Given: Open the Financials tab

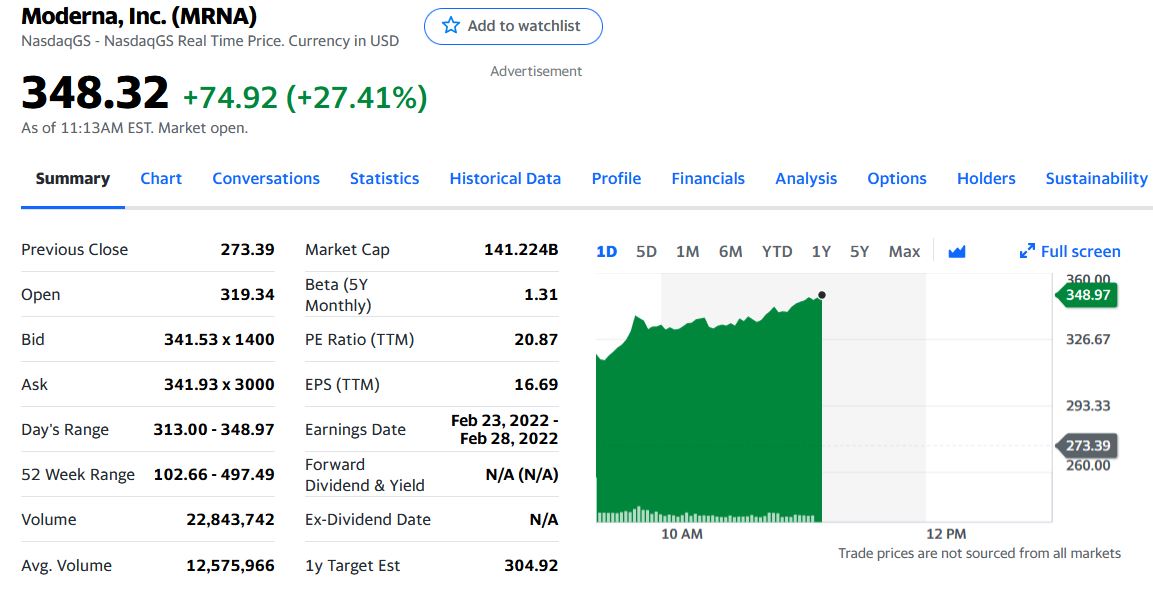Looking at the screenshot, I should tap(708, 179).
